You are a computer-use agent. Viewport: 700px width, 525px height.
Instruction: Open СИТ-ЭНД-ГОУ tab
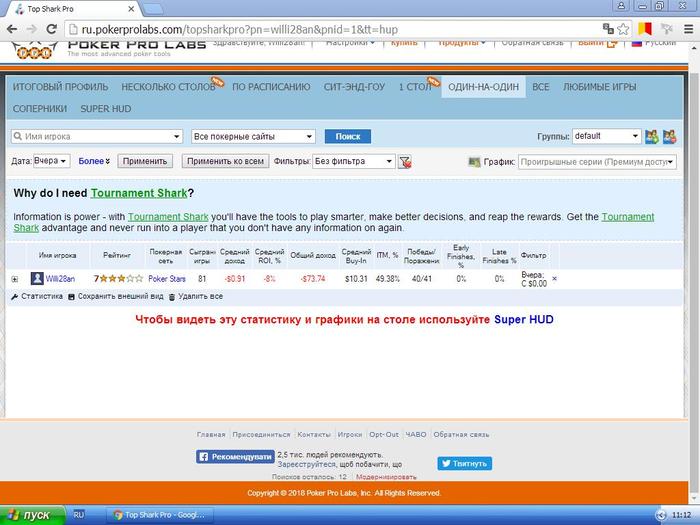click(354, 87)
